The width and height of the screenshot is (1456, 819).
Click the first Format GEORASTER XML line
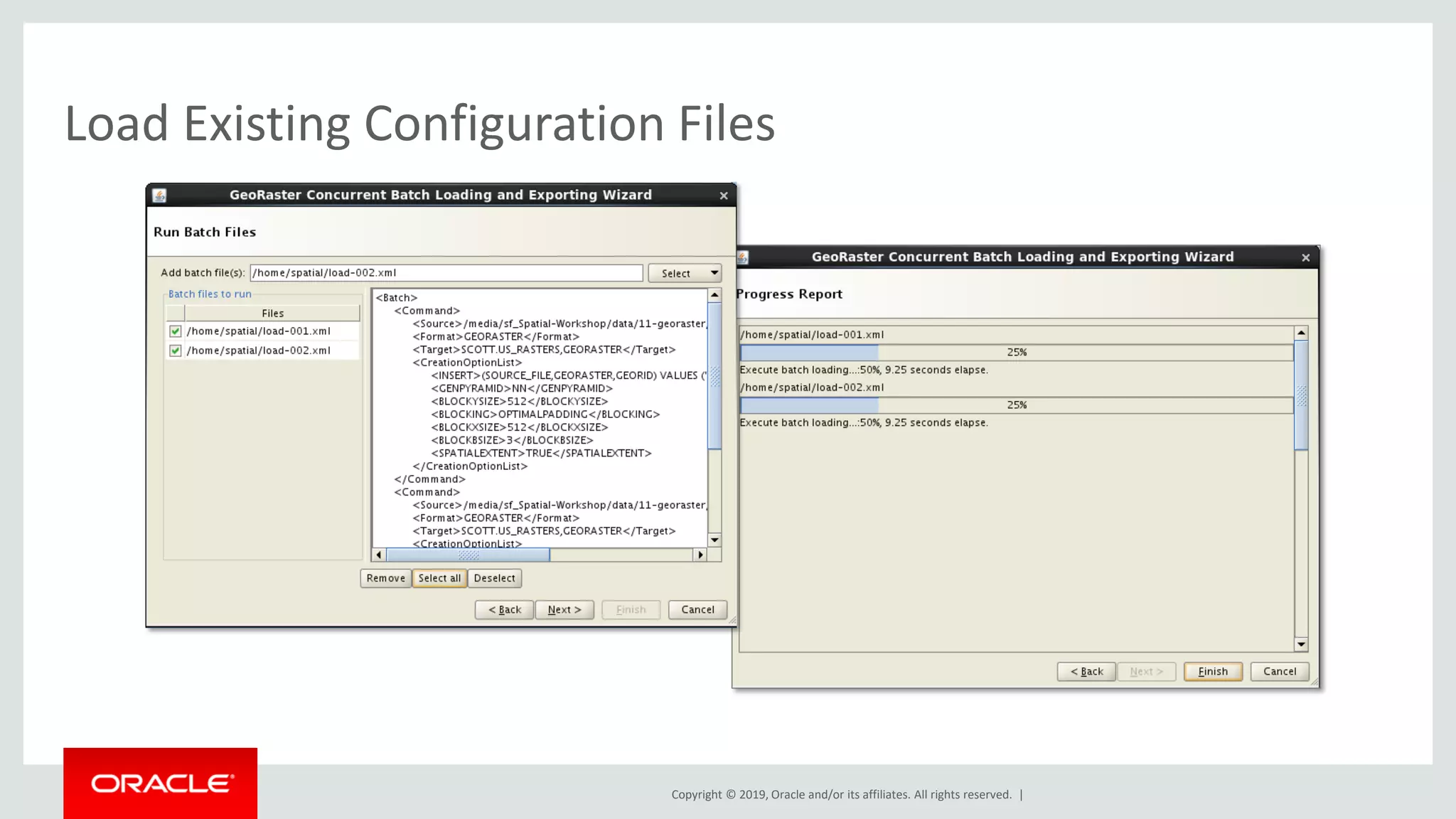click(x=496, y=337)
